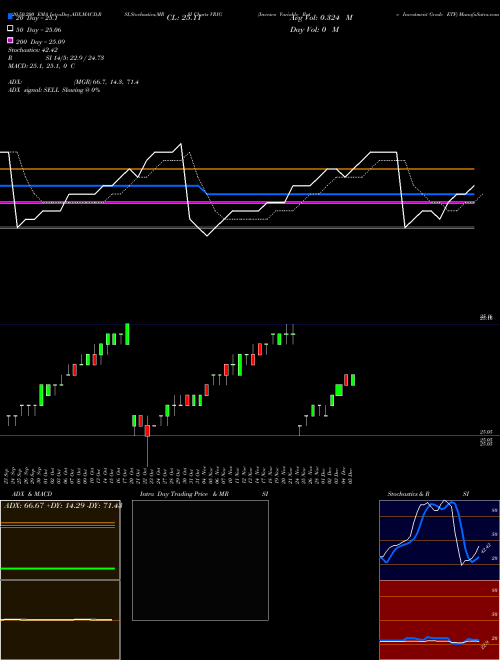The height and width of the screenshot is (660, 500).
Task: Click the long-wick red candle at the low
Action: [147, 431]
